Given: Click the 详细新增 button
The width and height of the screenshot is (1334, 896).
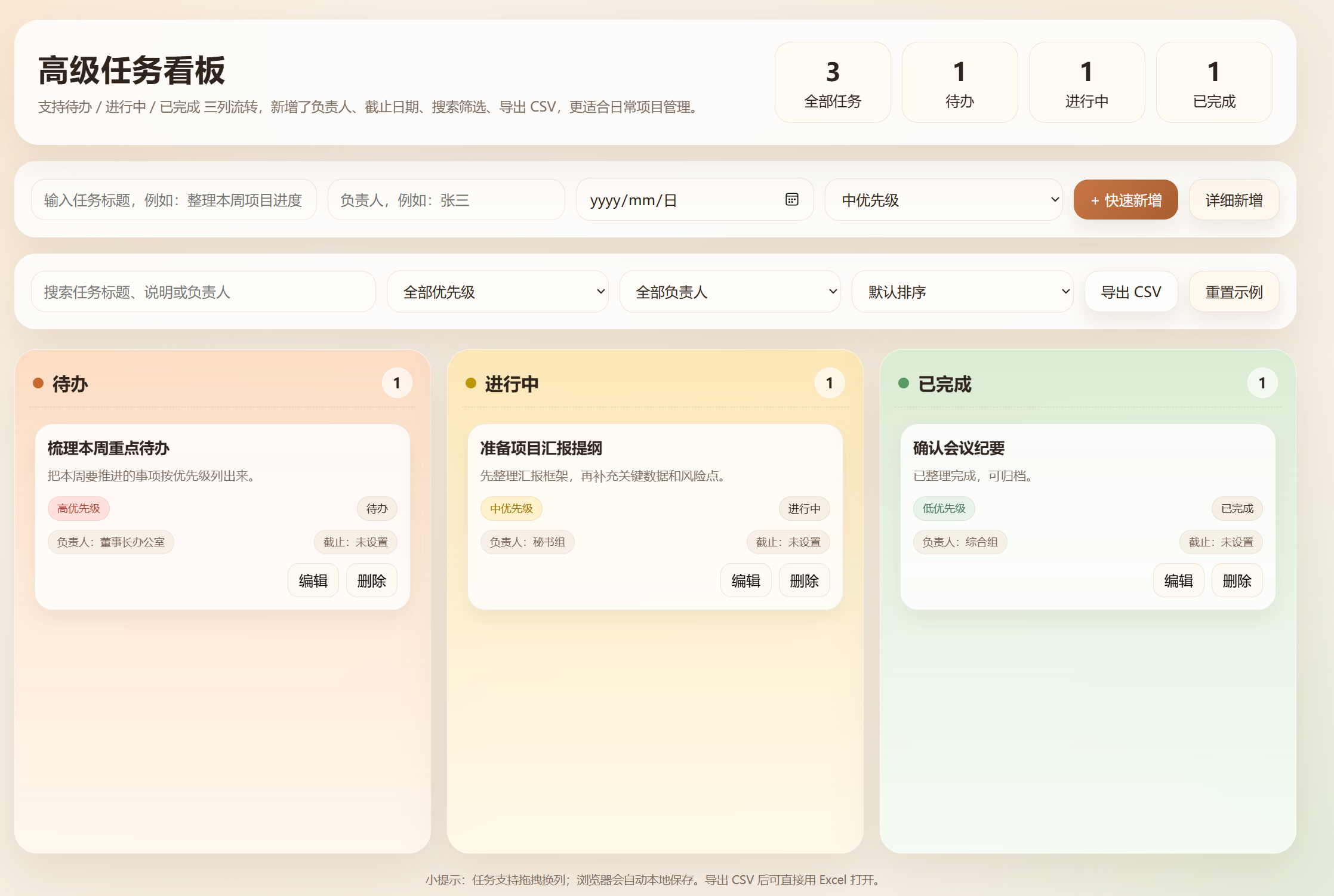Looking at the screenshot, I should (x=1233, y=200).
